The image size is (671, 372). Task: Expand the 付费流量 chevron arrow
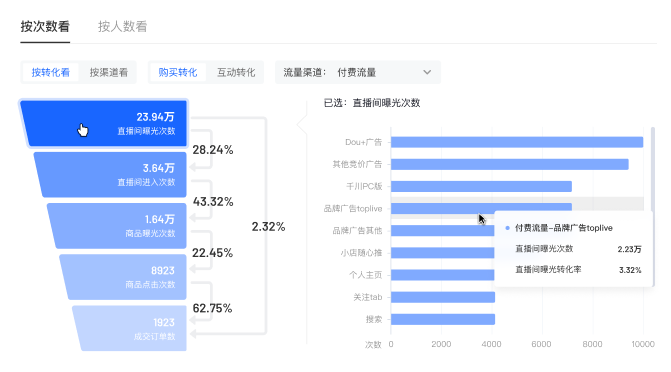(x=427, y=72)
